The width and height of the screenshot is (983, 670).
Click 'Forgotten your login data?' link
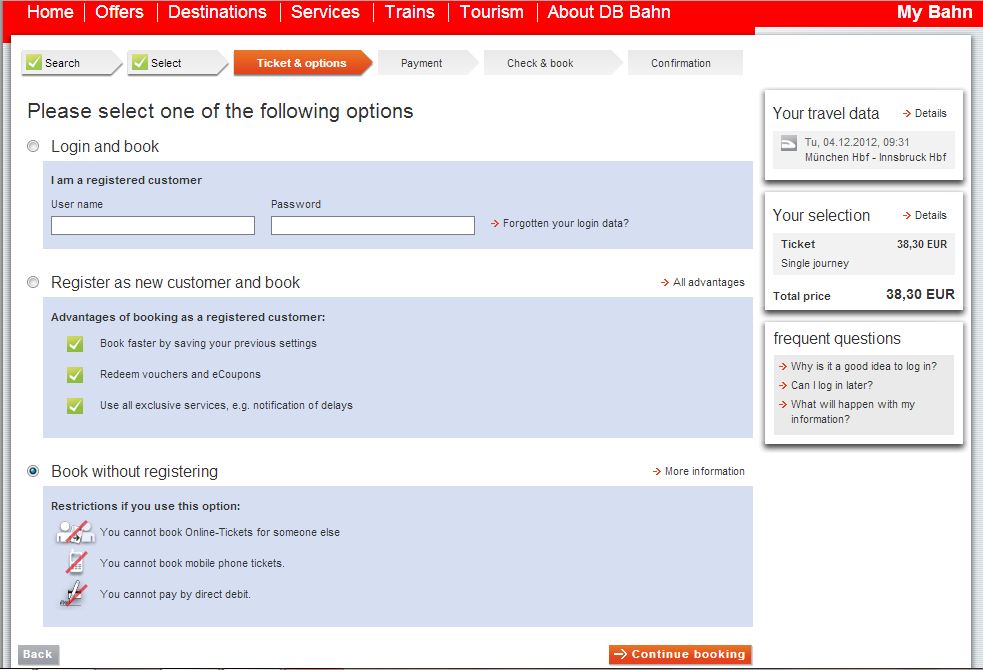point(560,223)
